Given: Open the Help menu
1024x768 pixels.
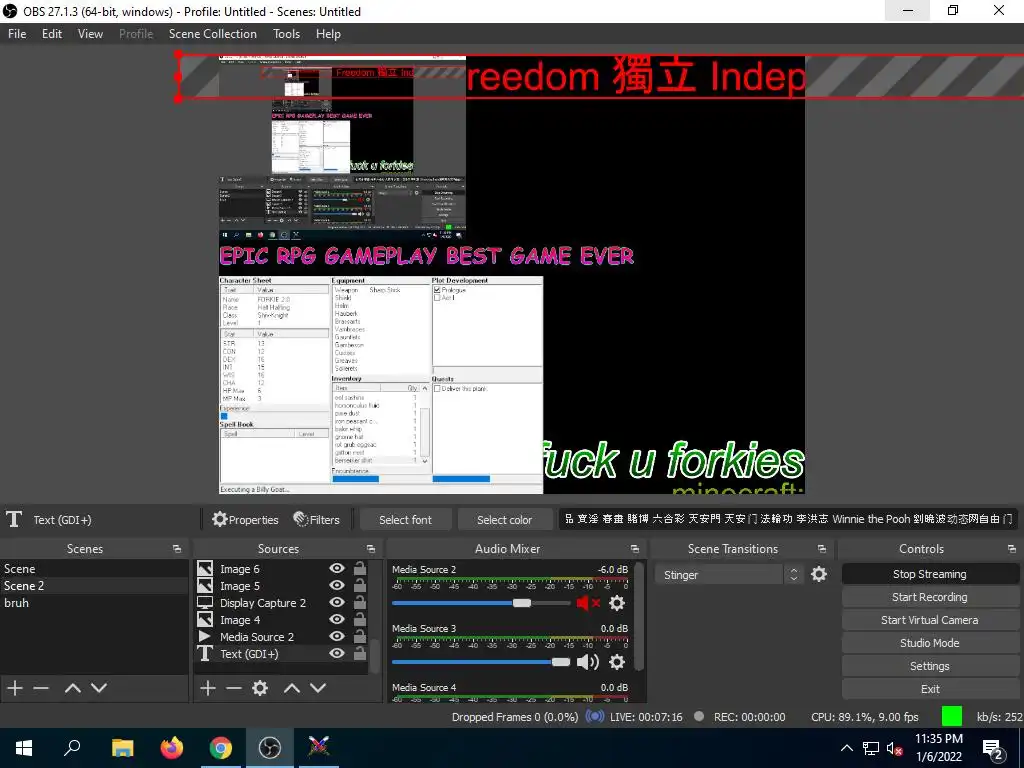Looking at the screenshot, I should 328,34.
